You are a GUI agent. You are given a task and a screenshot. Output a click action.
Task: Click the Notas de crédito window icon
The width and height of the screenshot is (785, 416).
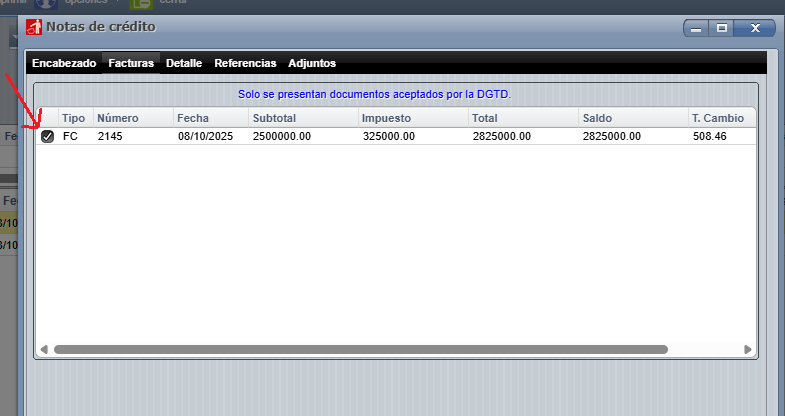point(34,27)
